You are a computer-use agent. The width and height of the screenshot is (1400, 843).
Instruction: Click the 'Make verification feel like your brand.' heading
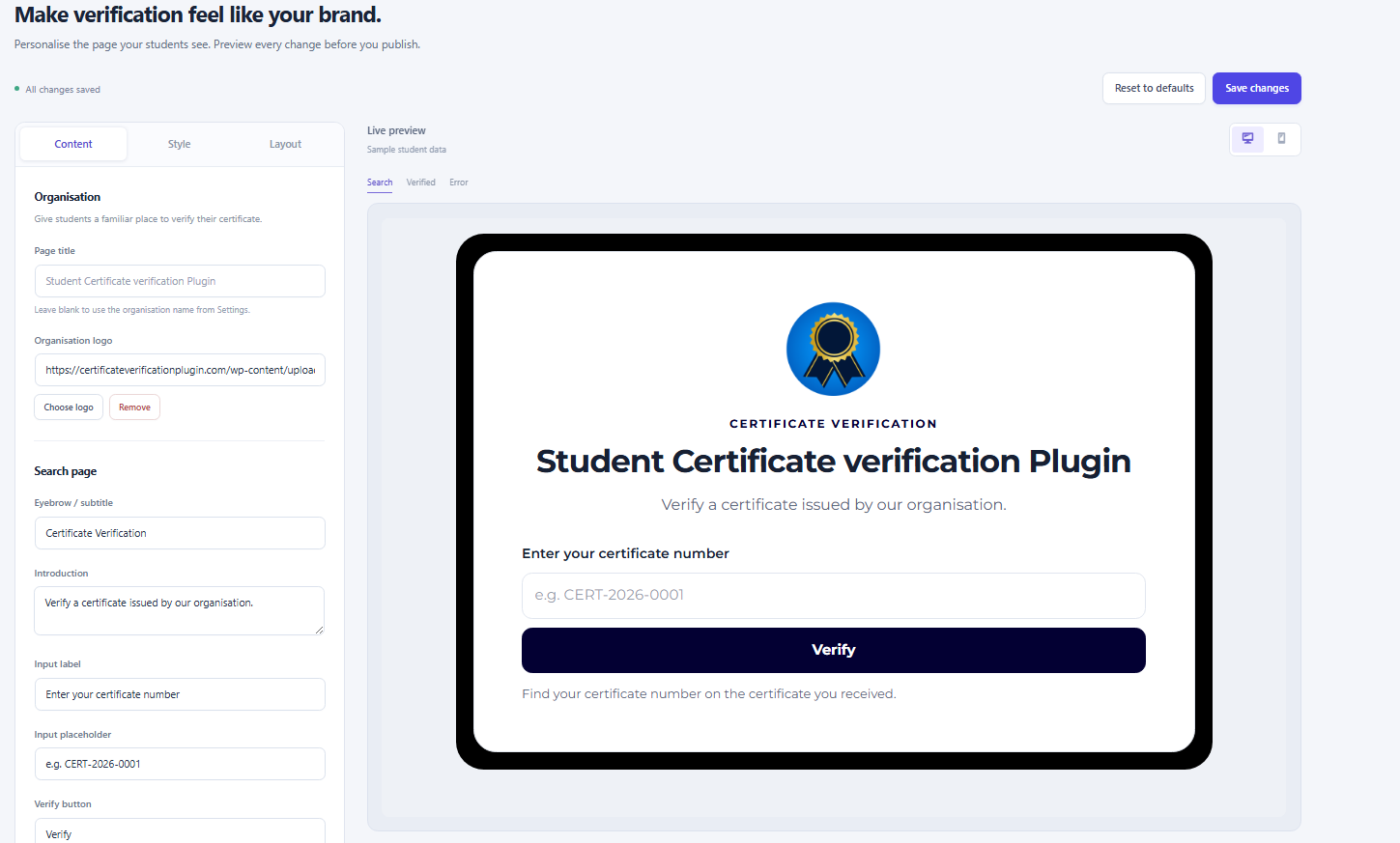(x=198, y=15)
